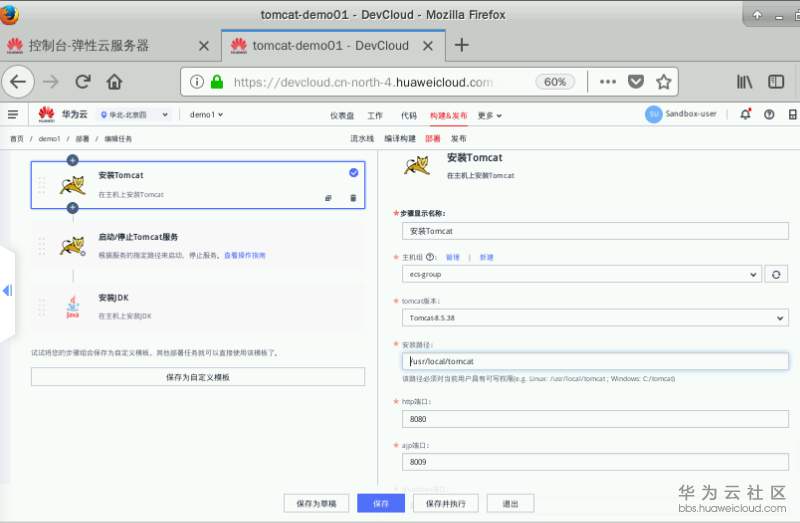800x523 pixels.
Task: Click the 60% zoom level indicator
Action: pos(555,82)
